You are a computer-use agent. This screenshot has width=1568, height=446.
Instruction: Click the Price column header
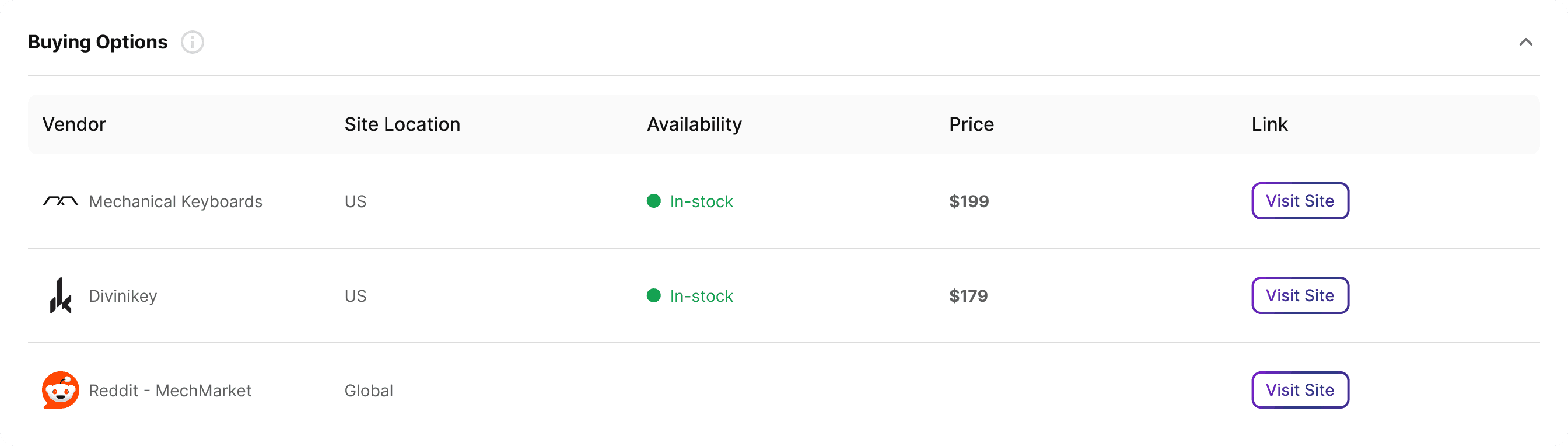[x=971, y=124]
